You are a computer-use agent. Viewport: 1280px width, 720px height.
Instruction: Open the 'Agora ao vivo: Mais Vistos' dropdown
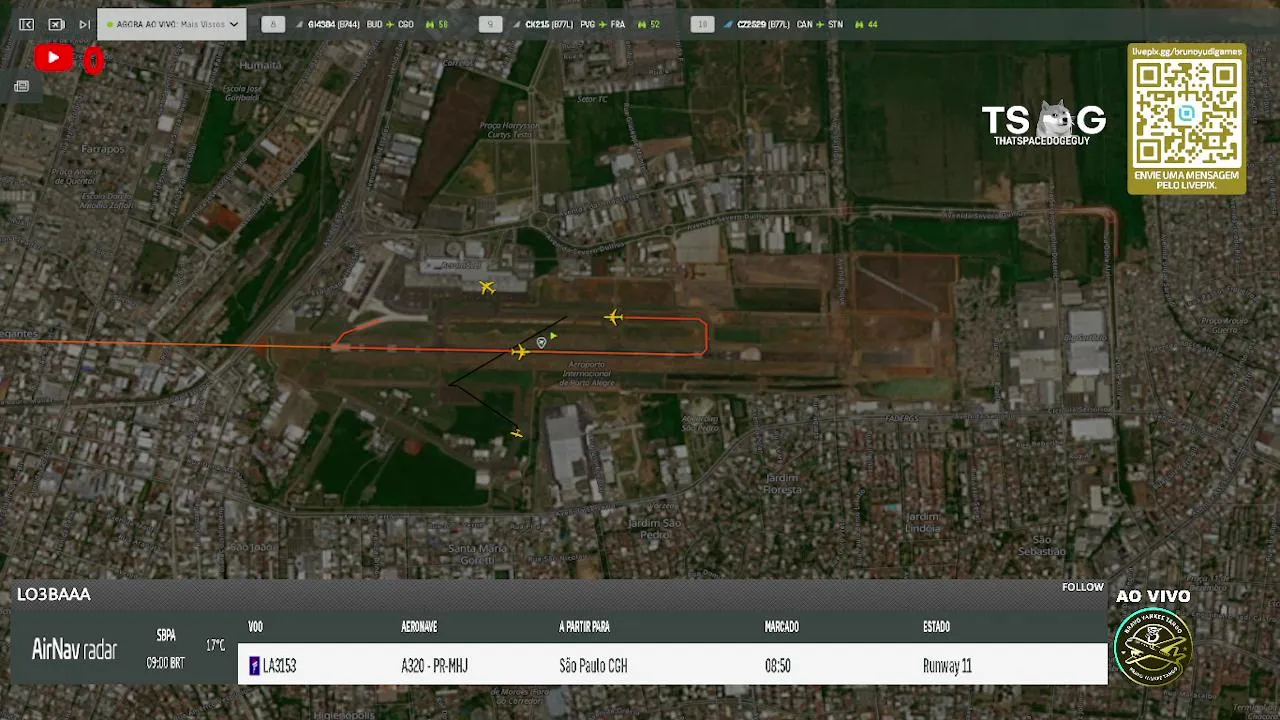tap(172, 24)
